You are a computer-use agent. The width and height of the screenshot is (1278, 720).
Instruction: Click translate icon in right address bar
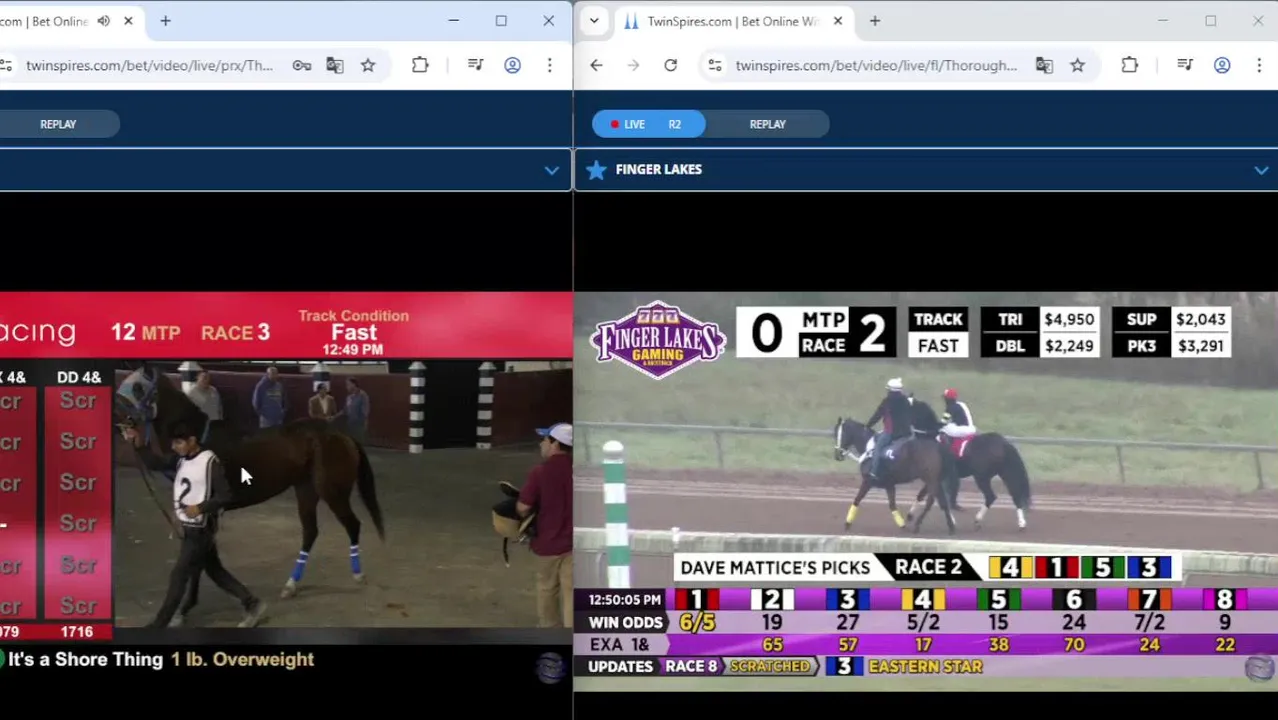click(1044, 65)
